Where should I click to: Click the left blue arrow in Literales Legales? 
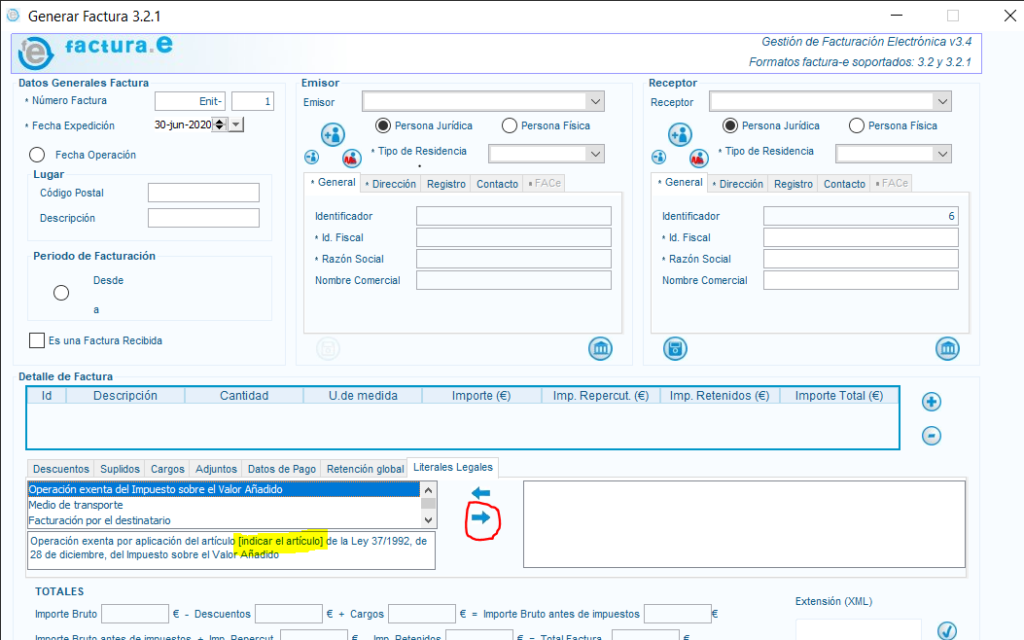click(x=481, y=493)
